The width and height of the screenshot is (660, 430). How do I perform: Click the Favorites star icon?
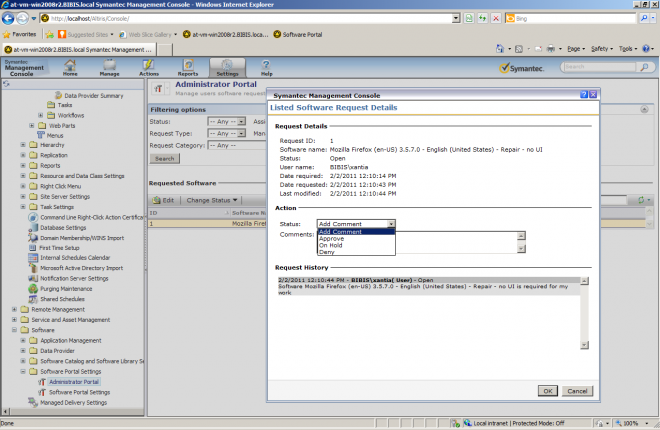(7, 35)
